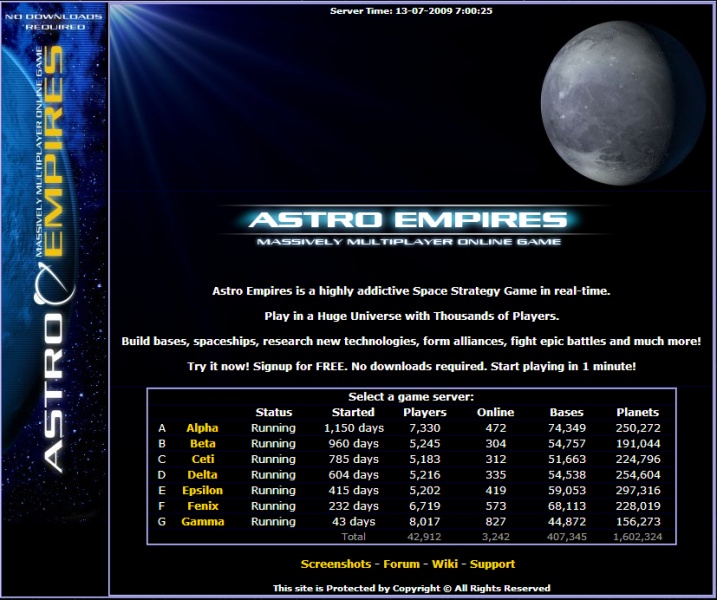Click Alpha's players count 7,330

(x=425, y=428)
